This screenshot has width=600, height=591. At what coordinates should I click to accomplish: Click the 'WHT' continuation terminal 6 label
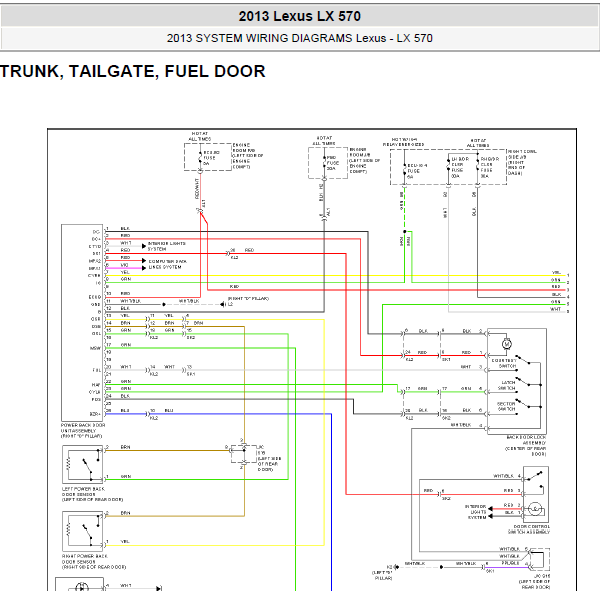(556, 309)
